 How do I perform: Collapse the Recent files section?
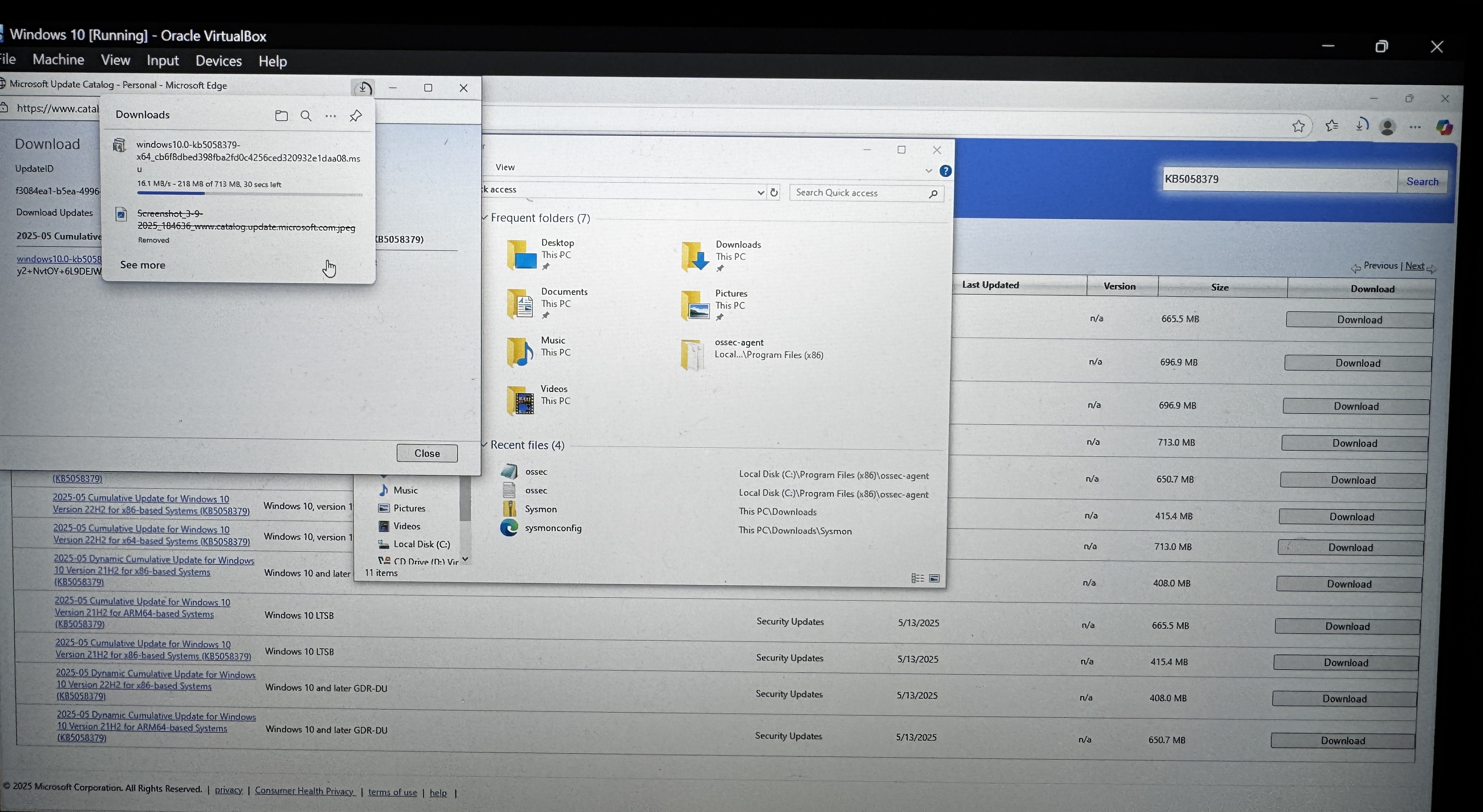485,444
